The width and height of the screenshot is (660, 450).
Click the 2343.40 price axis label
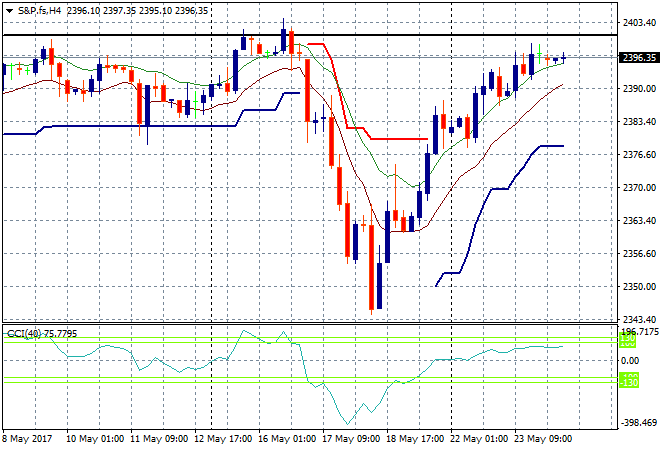(639, 320)
